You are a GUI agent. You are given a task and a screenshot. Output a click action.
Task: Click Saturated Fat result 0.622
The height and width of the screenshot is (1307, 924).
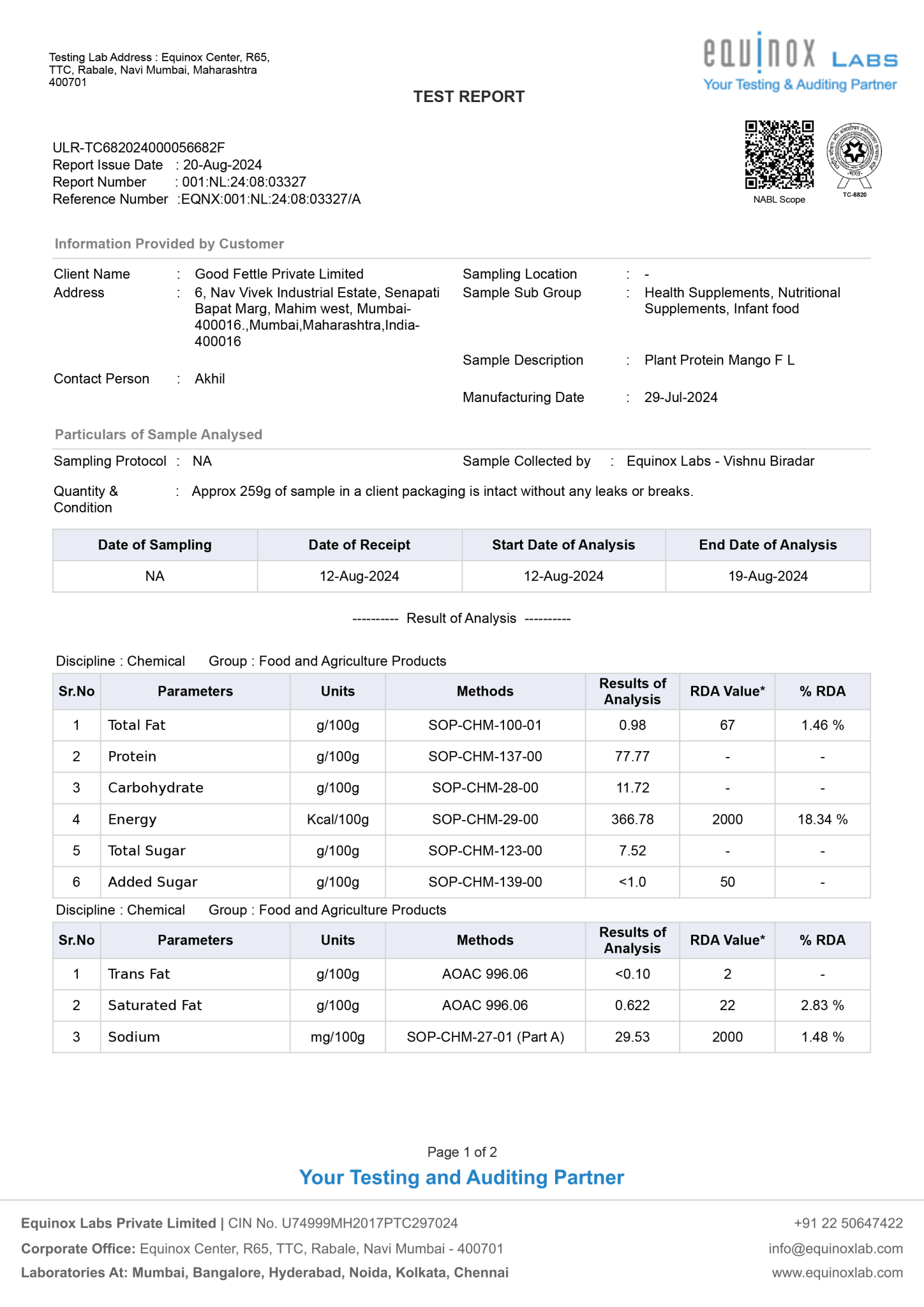(x=632, y=1005)
